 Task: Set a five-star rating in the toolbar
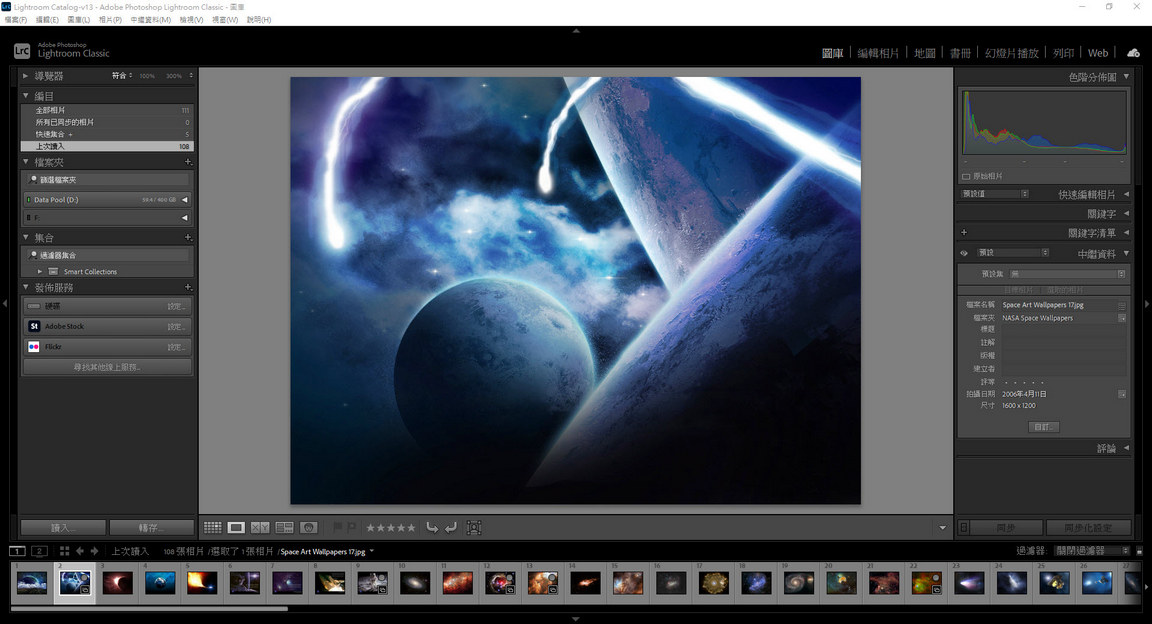412,527
